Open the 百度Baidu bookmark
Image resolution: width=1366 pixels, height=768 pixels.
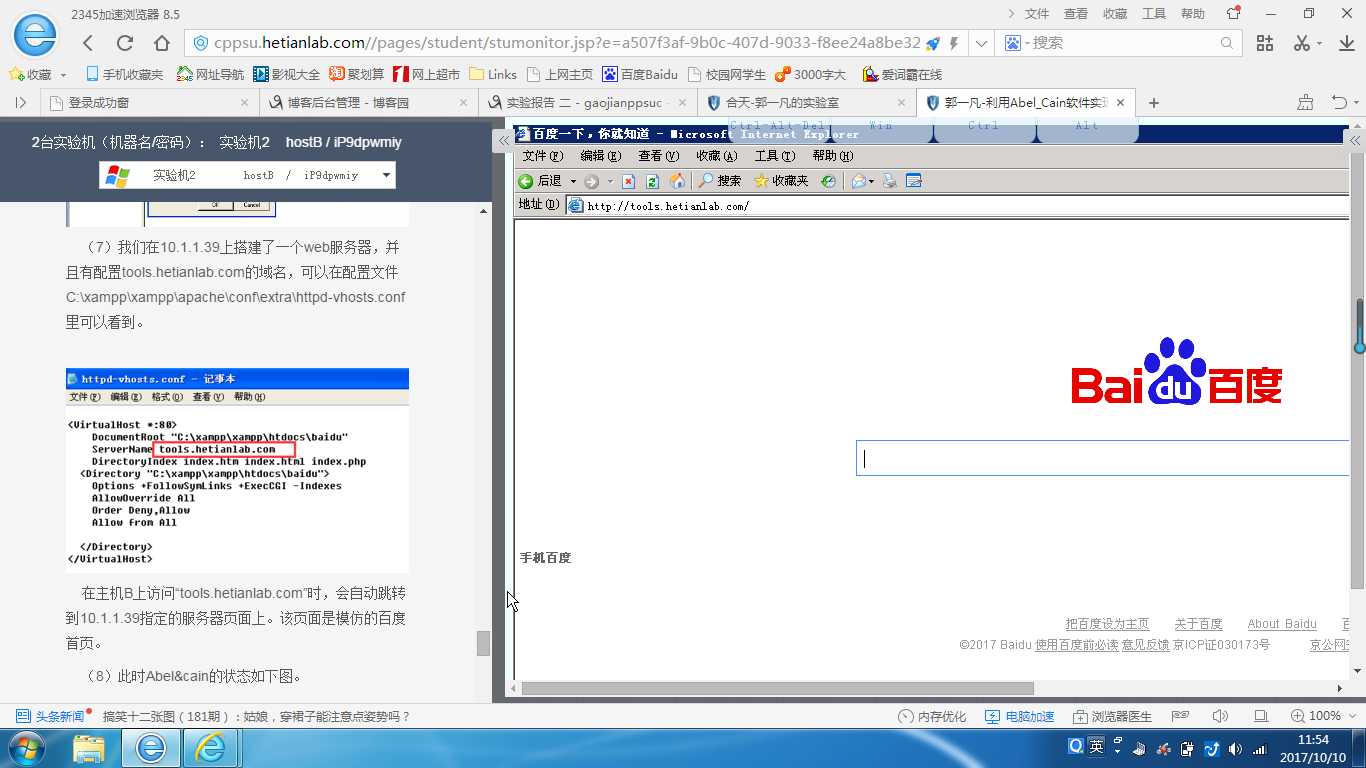(639, 74)
